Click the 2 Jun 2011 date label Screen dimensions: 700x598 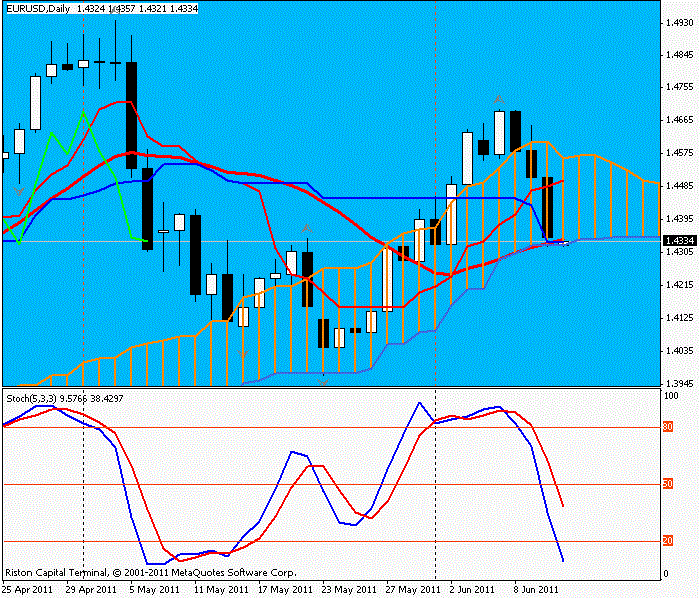472,590
